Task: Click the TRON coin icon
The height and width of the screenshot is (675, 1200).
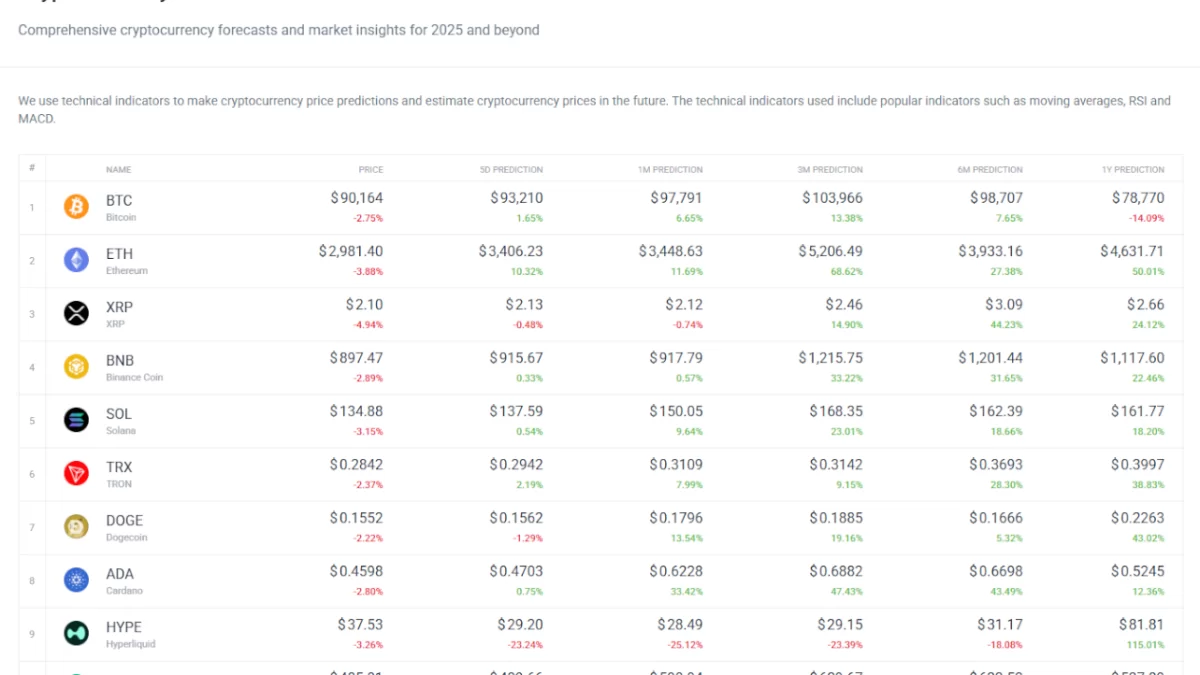Action: (x=77, y=474)
